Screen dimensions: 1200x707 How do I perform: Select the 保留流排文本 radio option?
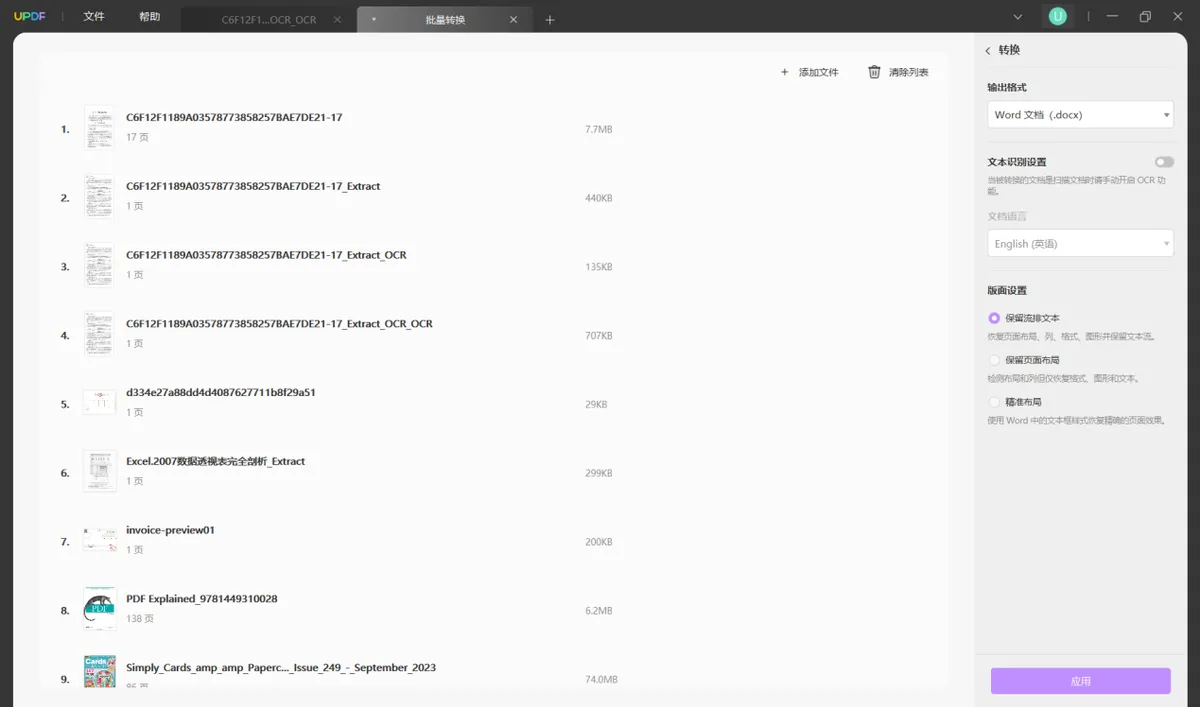(x=994, y=318)
